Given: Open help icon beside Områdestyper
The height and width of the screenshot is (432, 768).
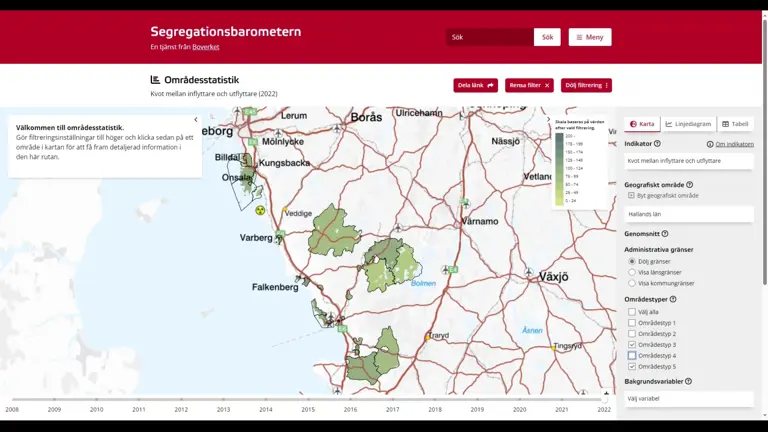Looking at the screenshot, I should tap(673, 299).
